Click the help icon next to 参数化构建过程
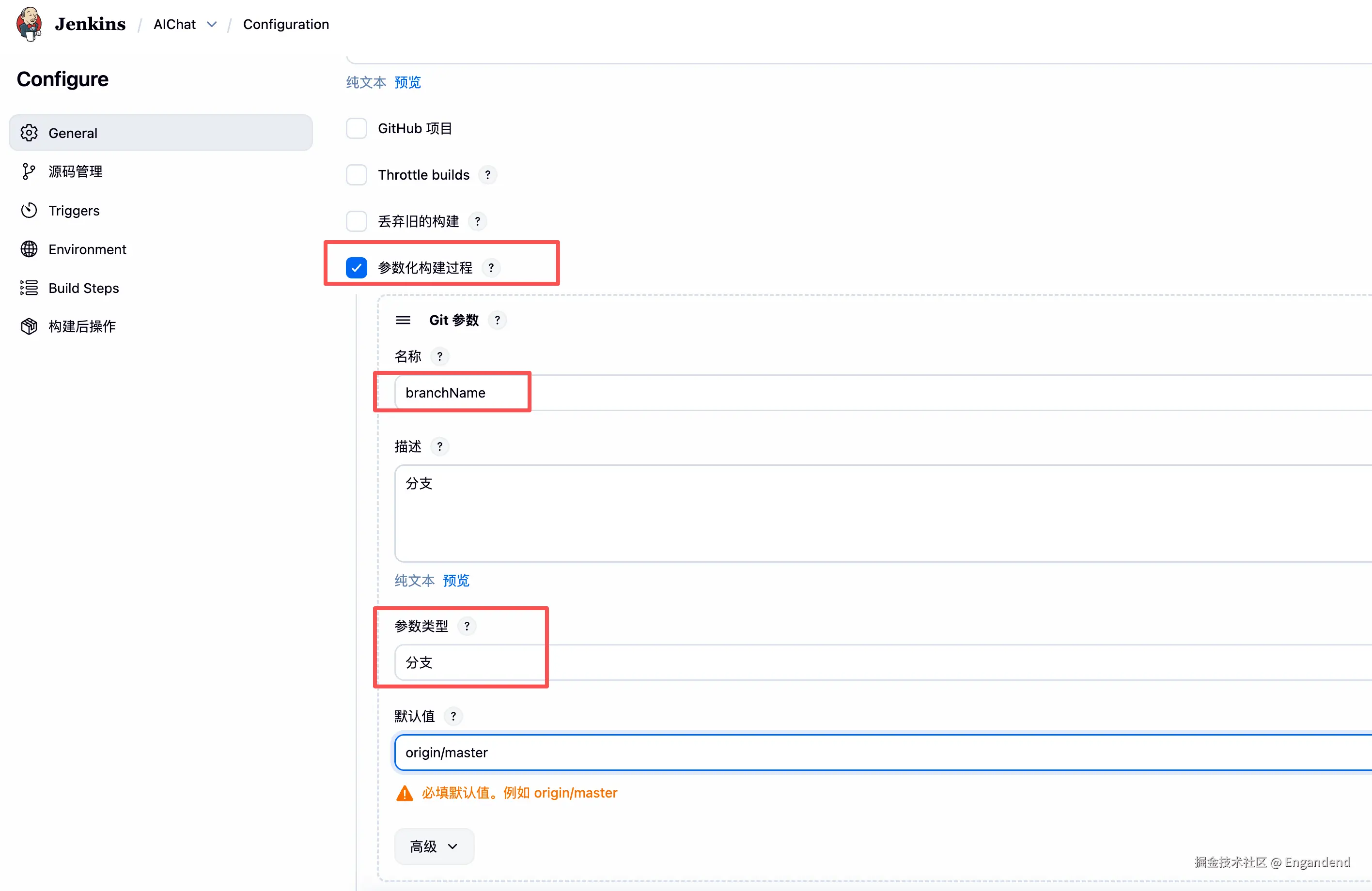Screen dimensions: 1372x891 [x=491, y=267]
